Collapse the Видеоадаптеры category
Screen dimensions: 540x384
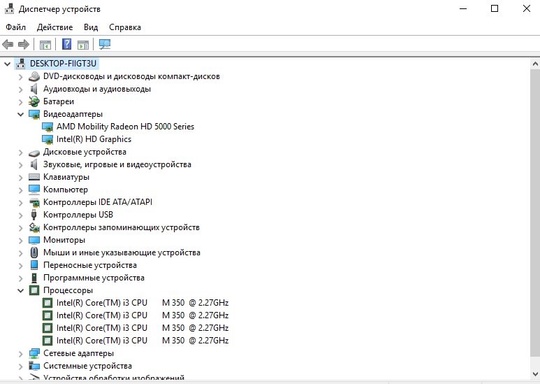tap(20, 114)
